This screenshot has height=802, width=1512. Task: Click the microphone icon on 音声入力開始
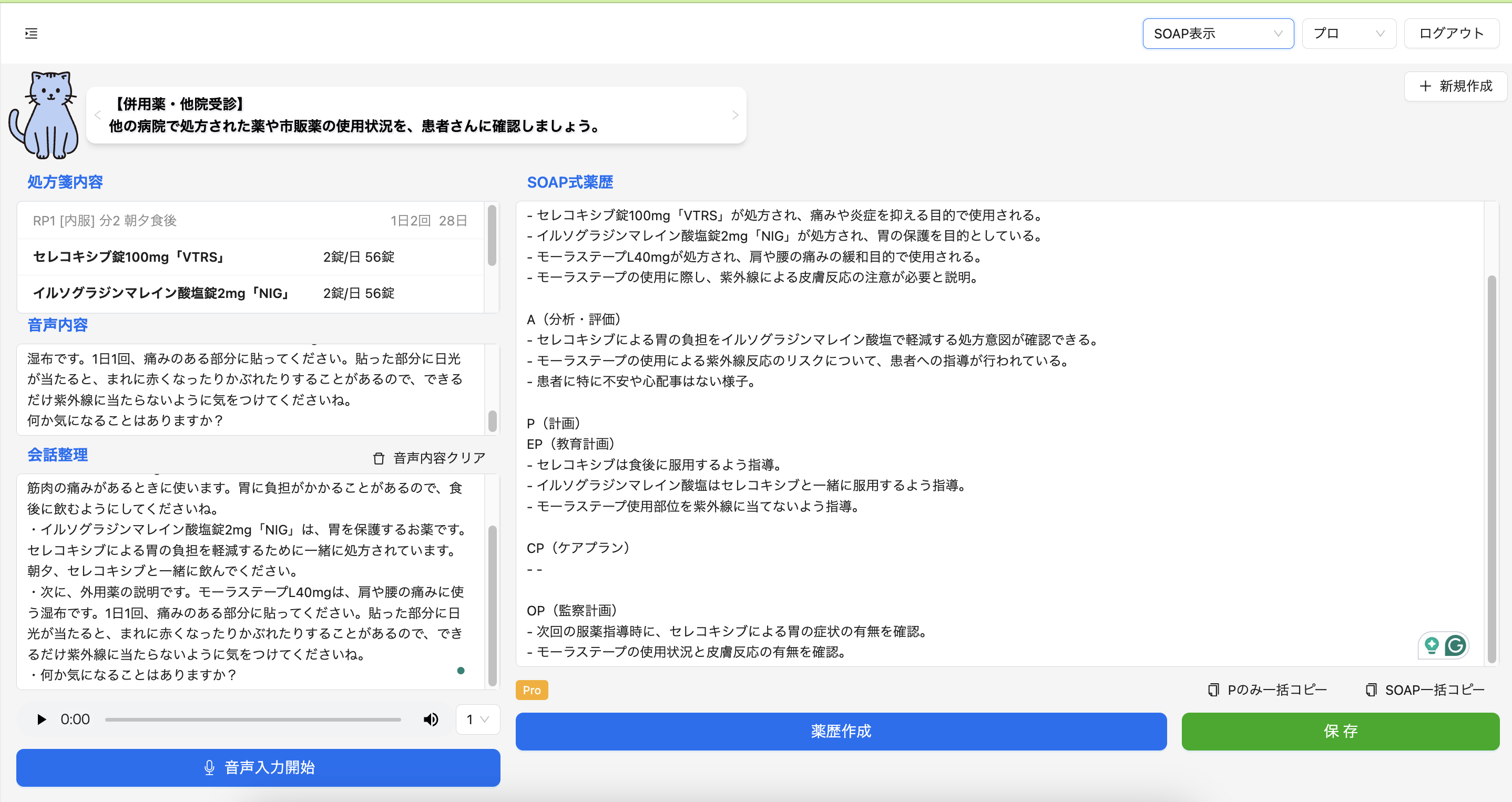pyautogui.click(x=210, y=767)
